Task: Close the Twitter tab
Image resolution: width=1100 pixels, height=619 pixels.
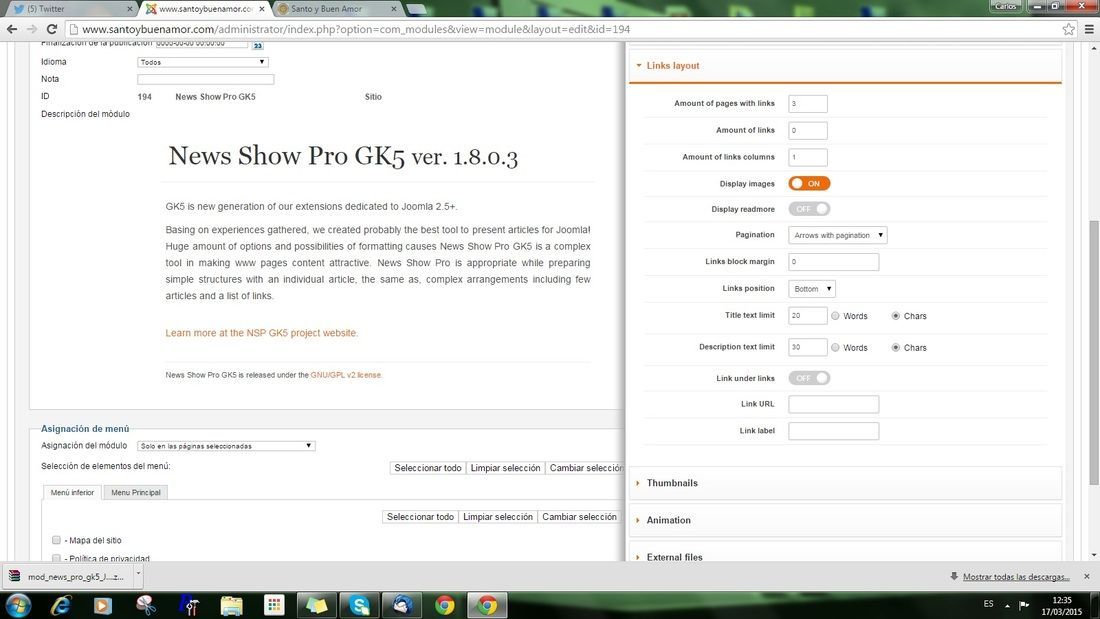Action: coord(129,9)
